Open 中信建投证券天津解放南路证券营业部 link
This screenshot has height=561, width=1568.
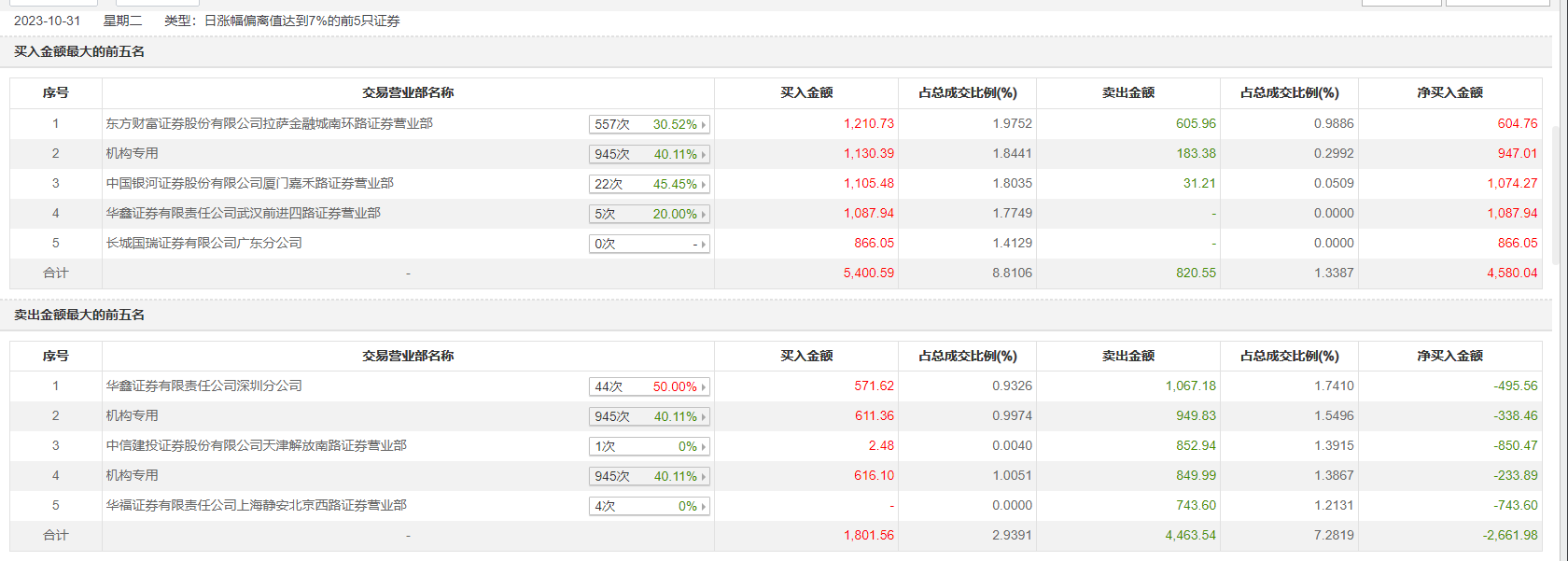click(256, 445)
